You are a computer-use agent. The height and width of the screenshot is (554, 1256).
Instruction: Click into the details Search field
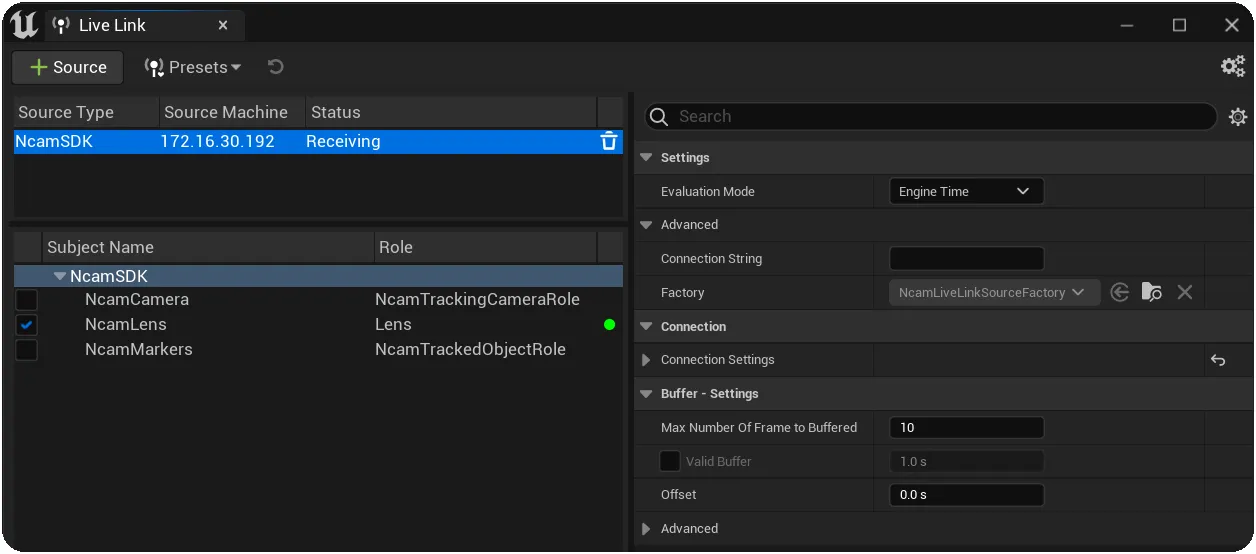(x=932, y=116)
